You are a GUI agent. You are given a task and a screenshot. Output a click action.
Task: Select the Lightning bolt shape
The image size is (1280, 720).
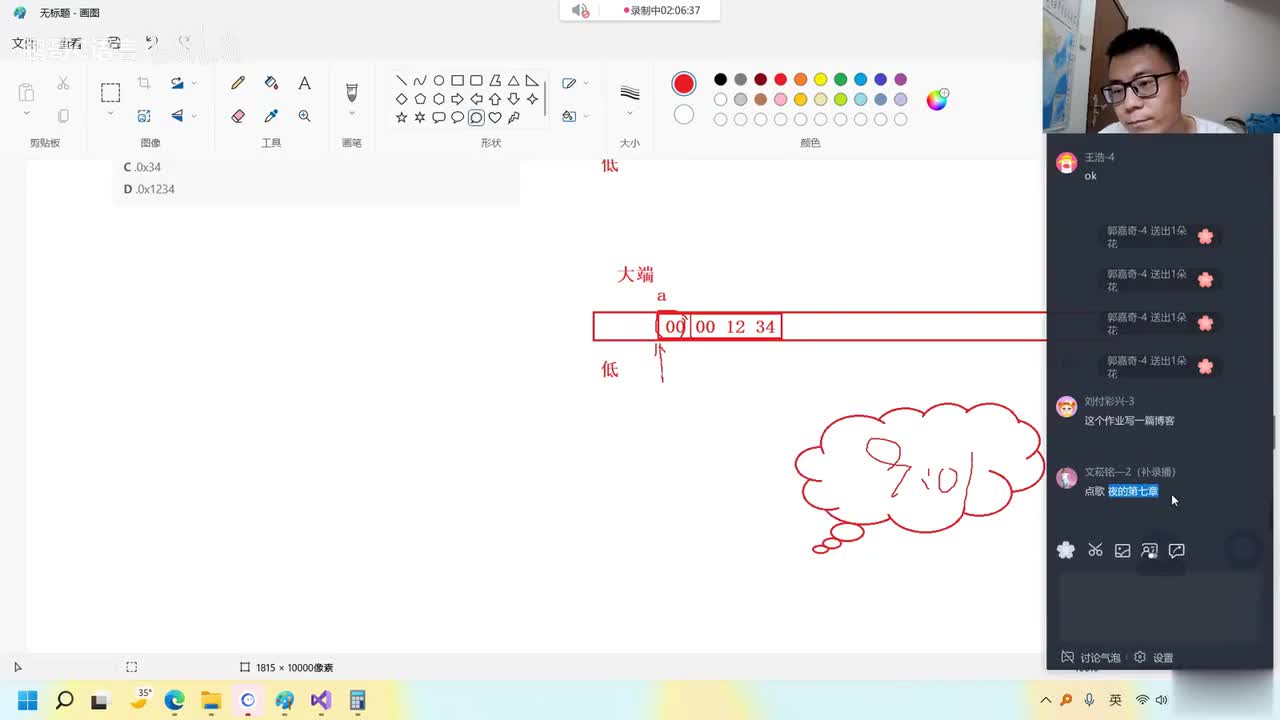tap(513, 117)
